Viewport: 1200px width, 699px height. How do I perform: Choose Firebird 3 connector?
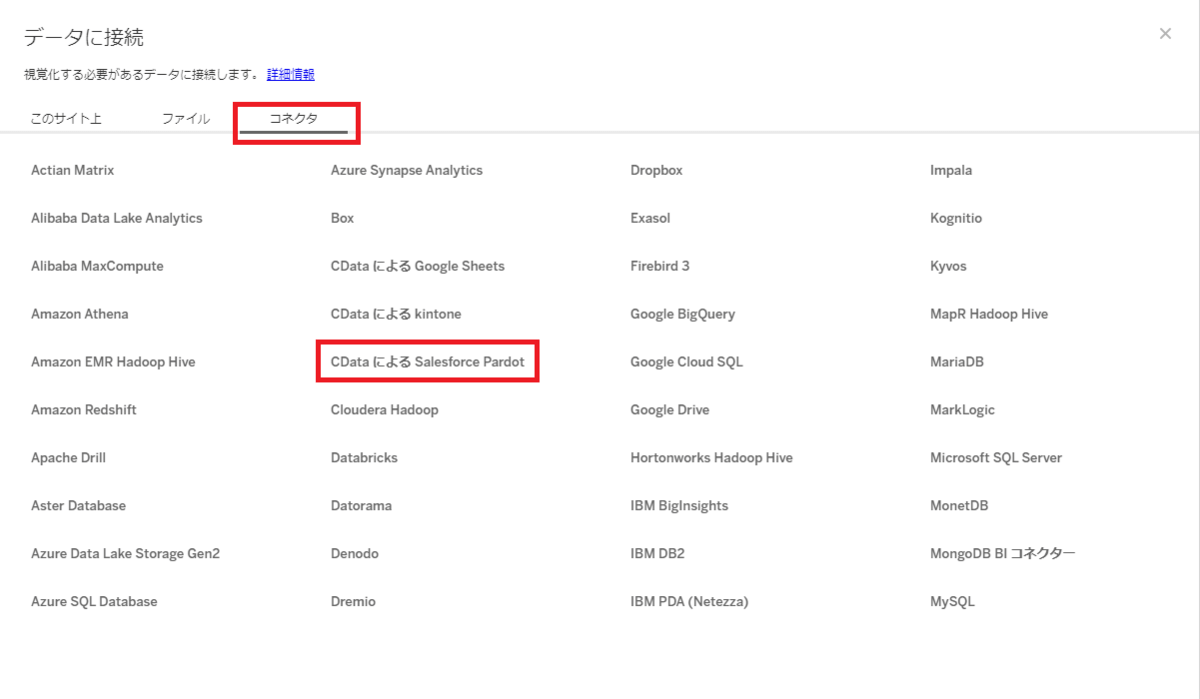click(660, 266)
